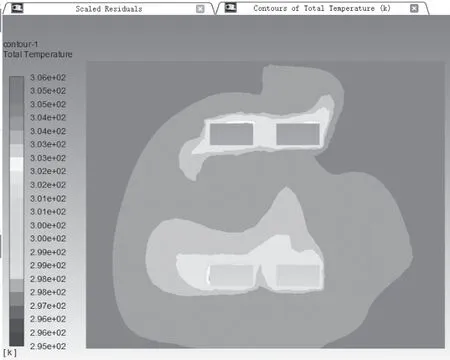450x360 pixels.
Task: Click the thermal plume peak above lower rectangles
Action: pos(286,193)
